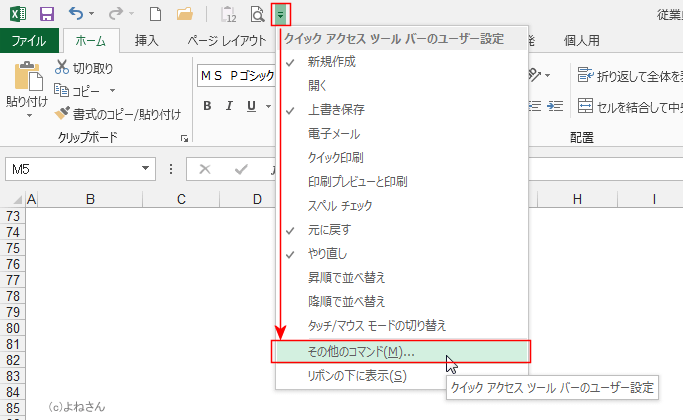This screenshot has height=420, width=683.
Task: Open the Name Box dropdown arrow
Action: pos(146,169)
